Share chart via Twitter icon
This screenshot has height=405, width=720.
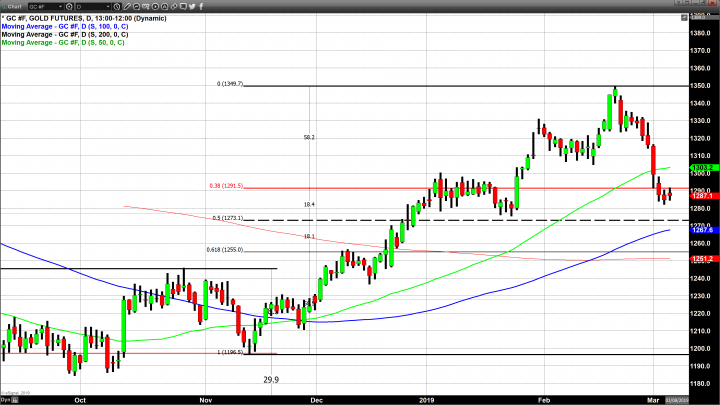pyautogui.click(x=192, y=6)
